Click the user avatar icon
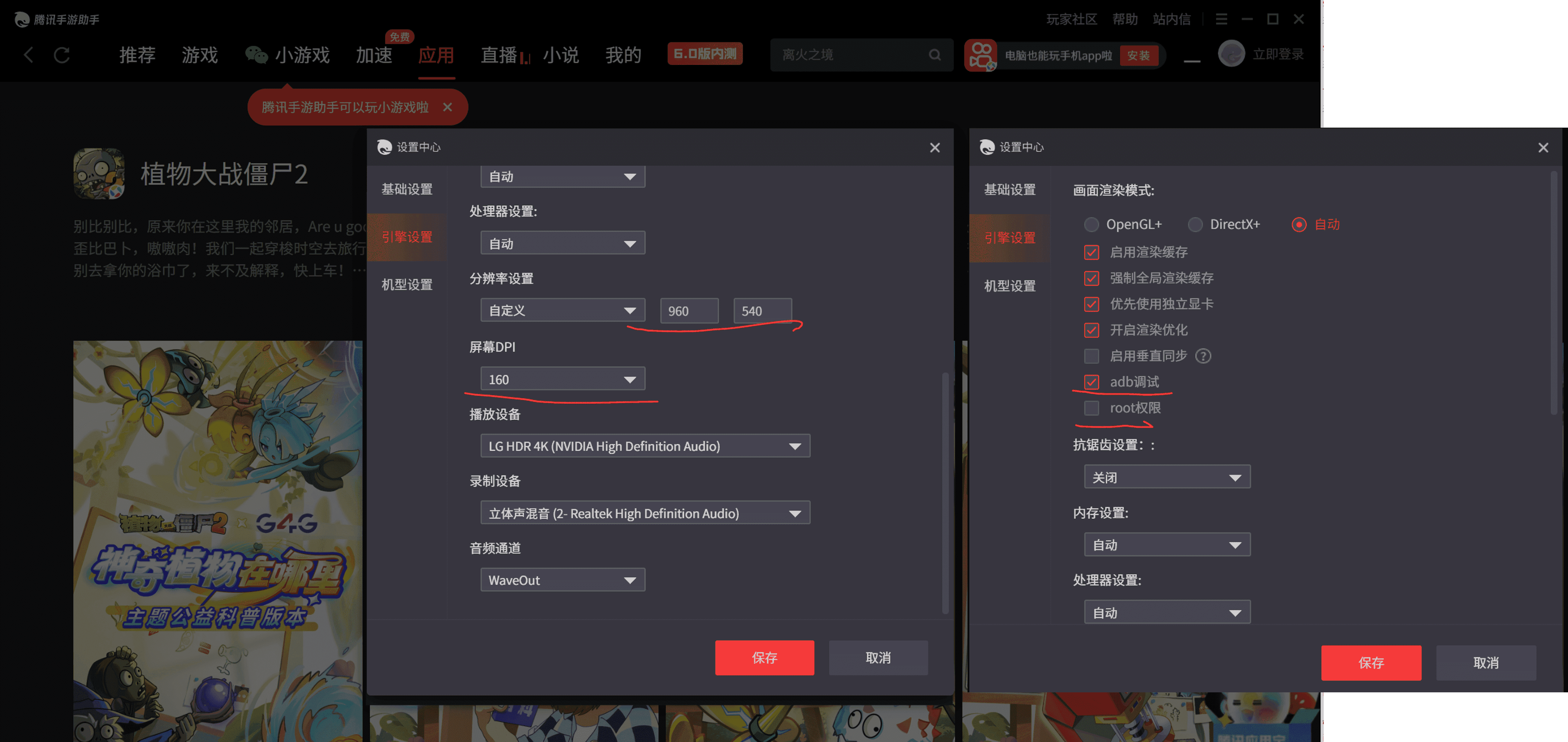 coord(1231,54)
